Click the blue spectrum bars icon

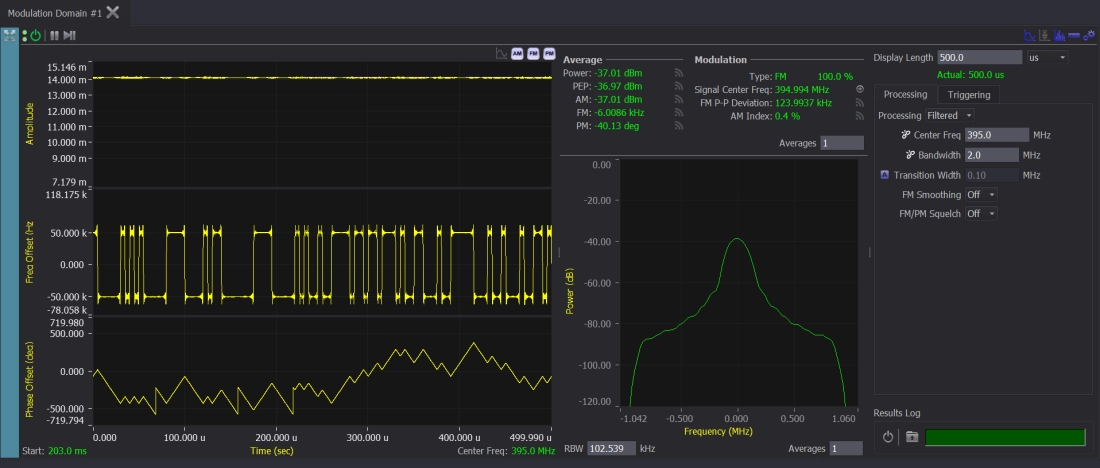tap(1058, 35)
